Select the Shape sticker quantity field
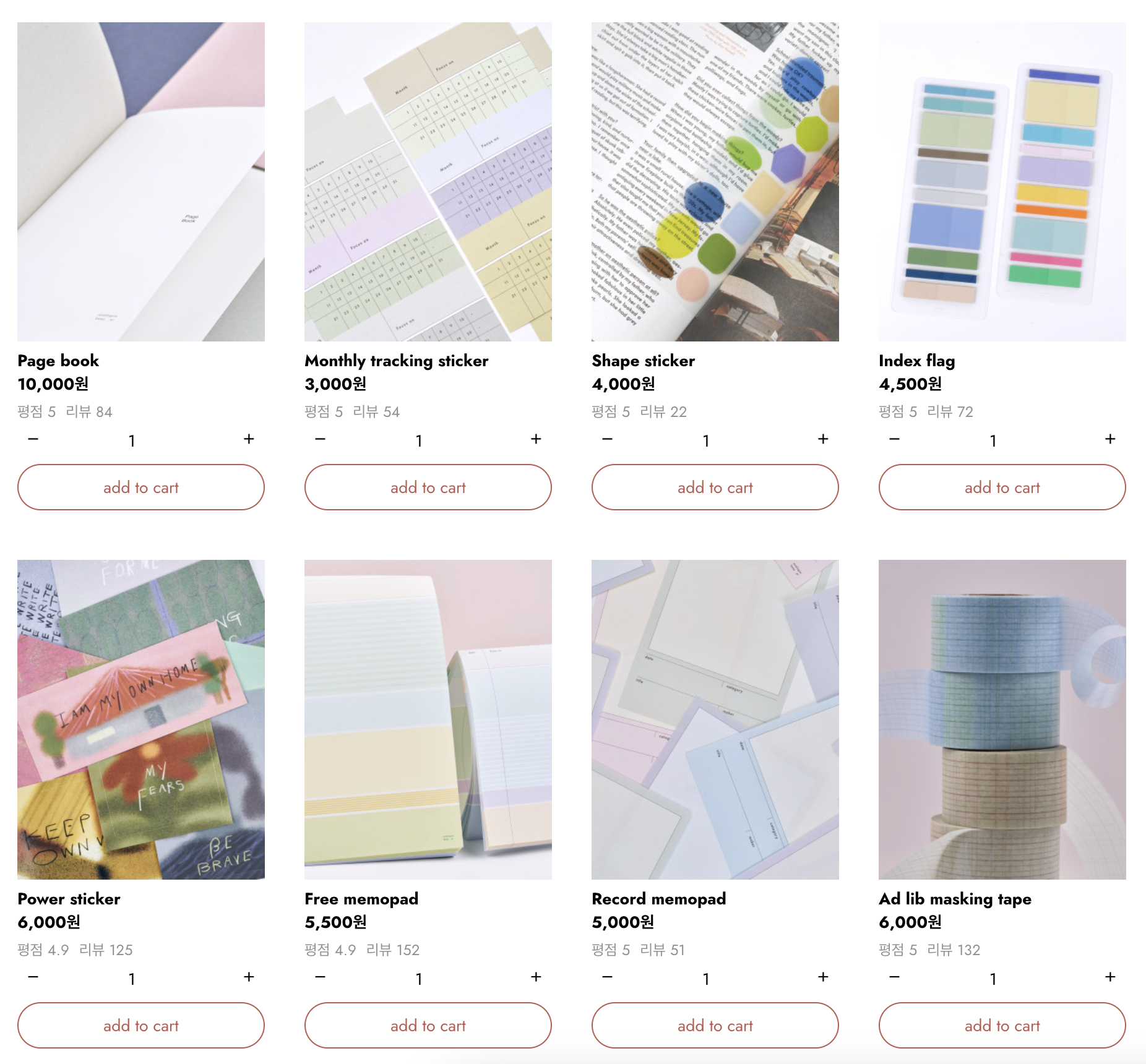 click(706, 440)
